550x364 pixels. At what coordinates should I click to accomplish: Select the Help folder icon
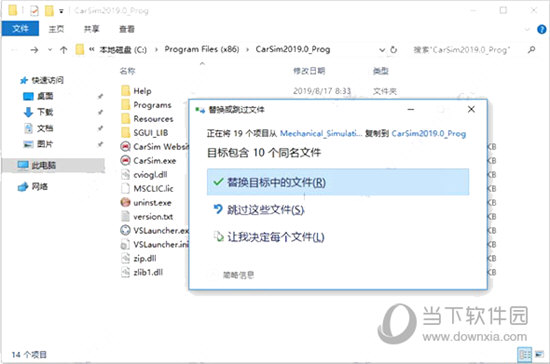click(126, 91)
